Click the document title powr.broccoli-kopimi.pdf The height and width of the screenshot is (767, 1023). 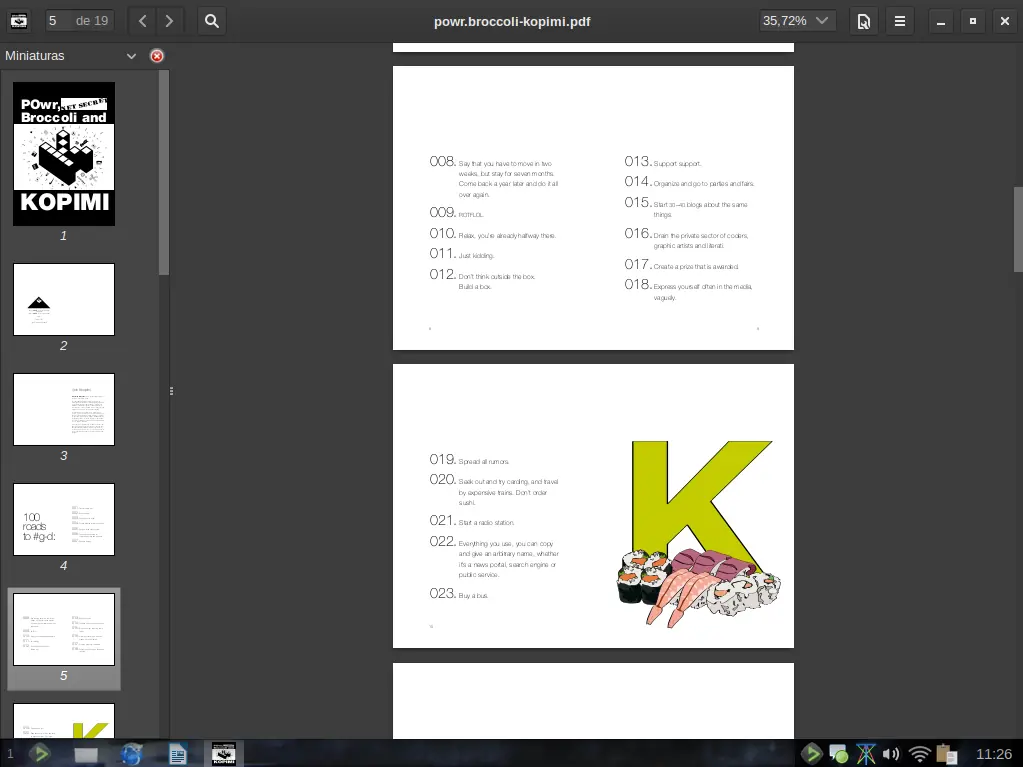point(512,22)
